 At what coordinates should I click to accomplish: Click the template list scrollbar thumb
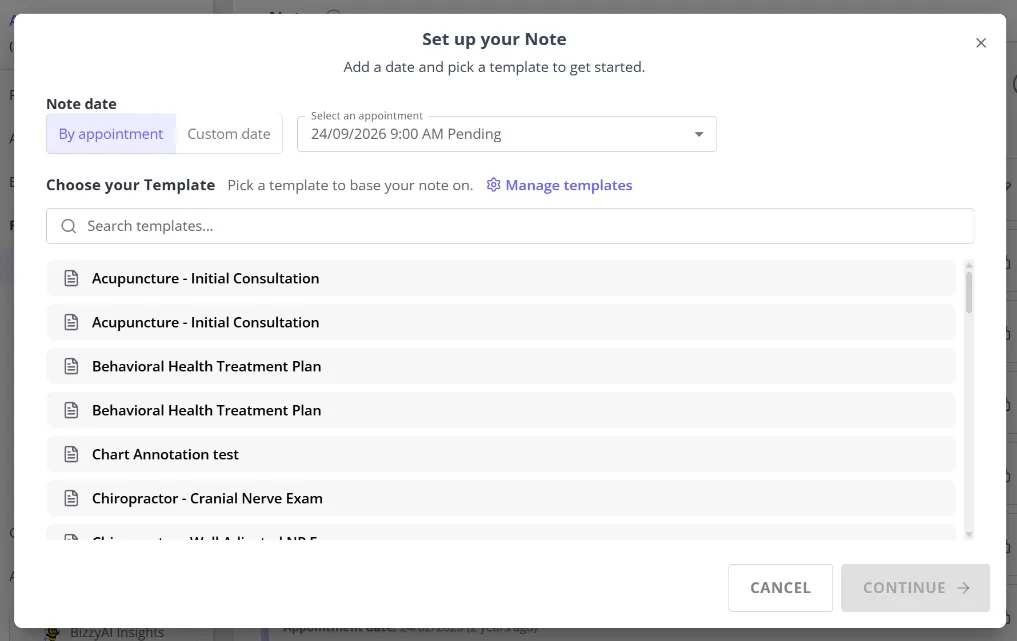click(969, 293)
